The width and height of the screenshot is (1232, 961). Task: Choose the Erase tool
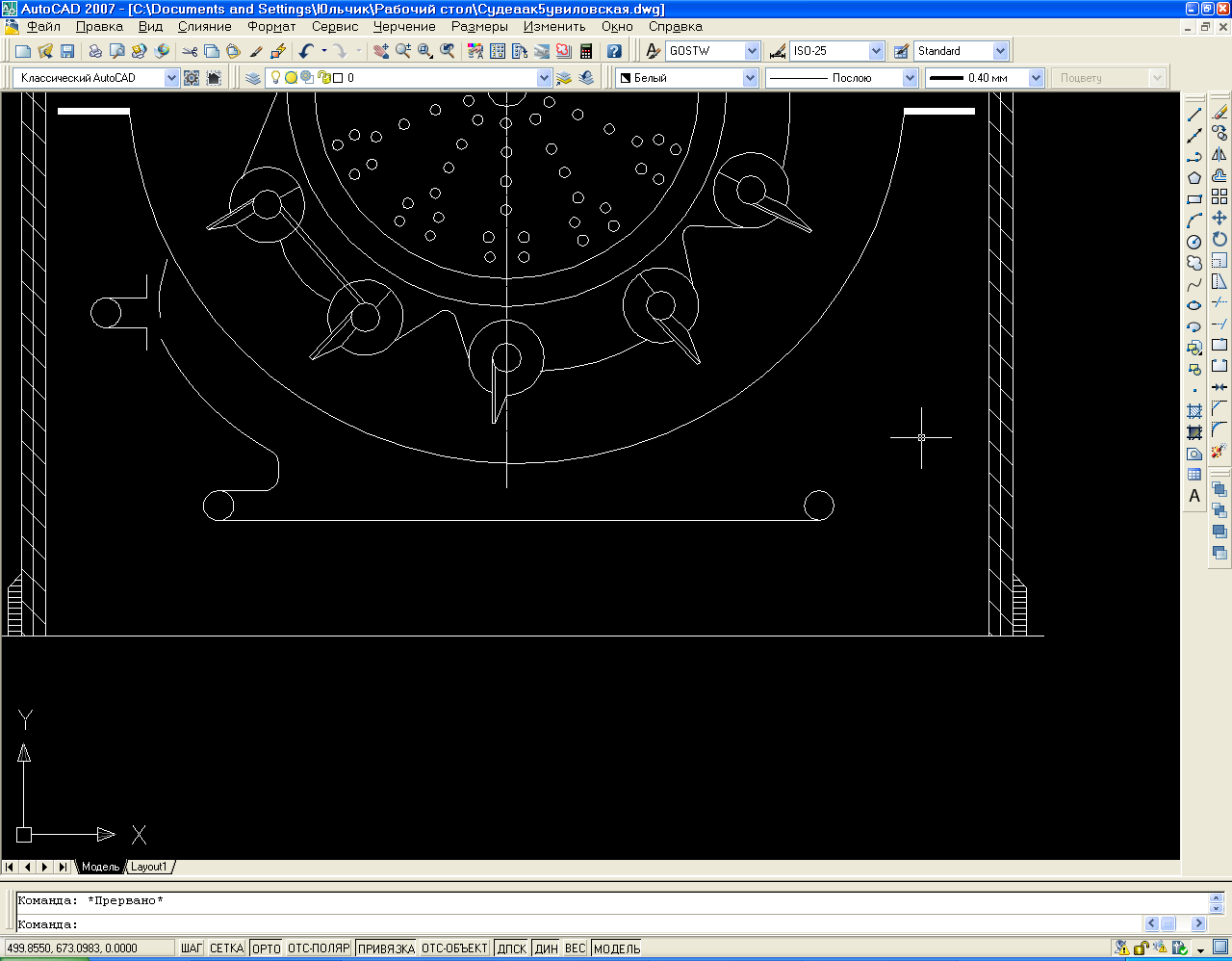pyautogui.click(x=1219, y=113)
